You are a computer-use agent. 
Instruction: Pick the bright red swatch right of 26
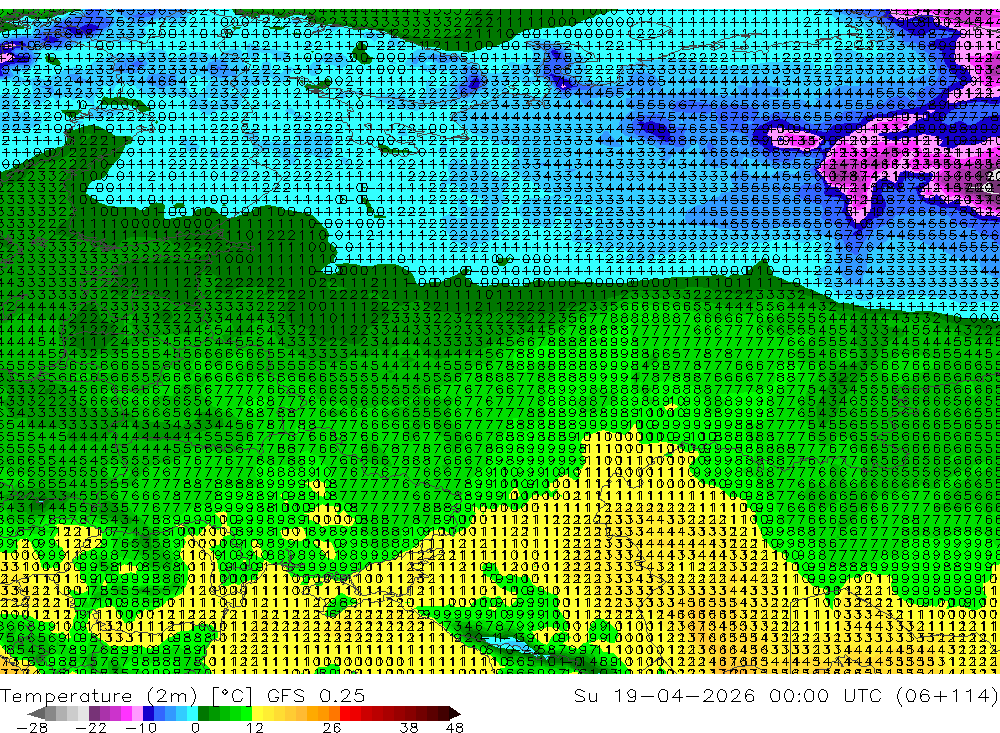coord(345,713)
